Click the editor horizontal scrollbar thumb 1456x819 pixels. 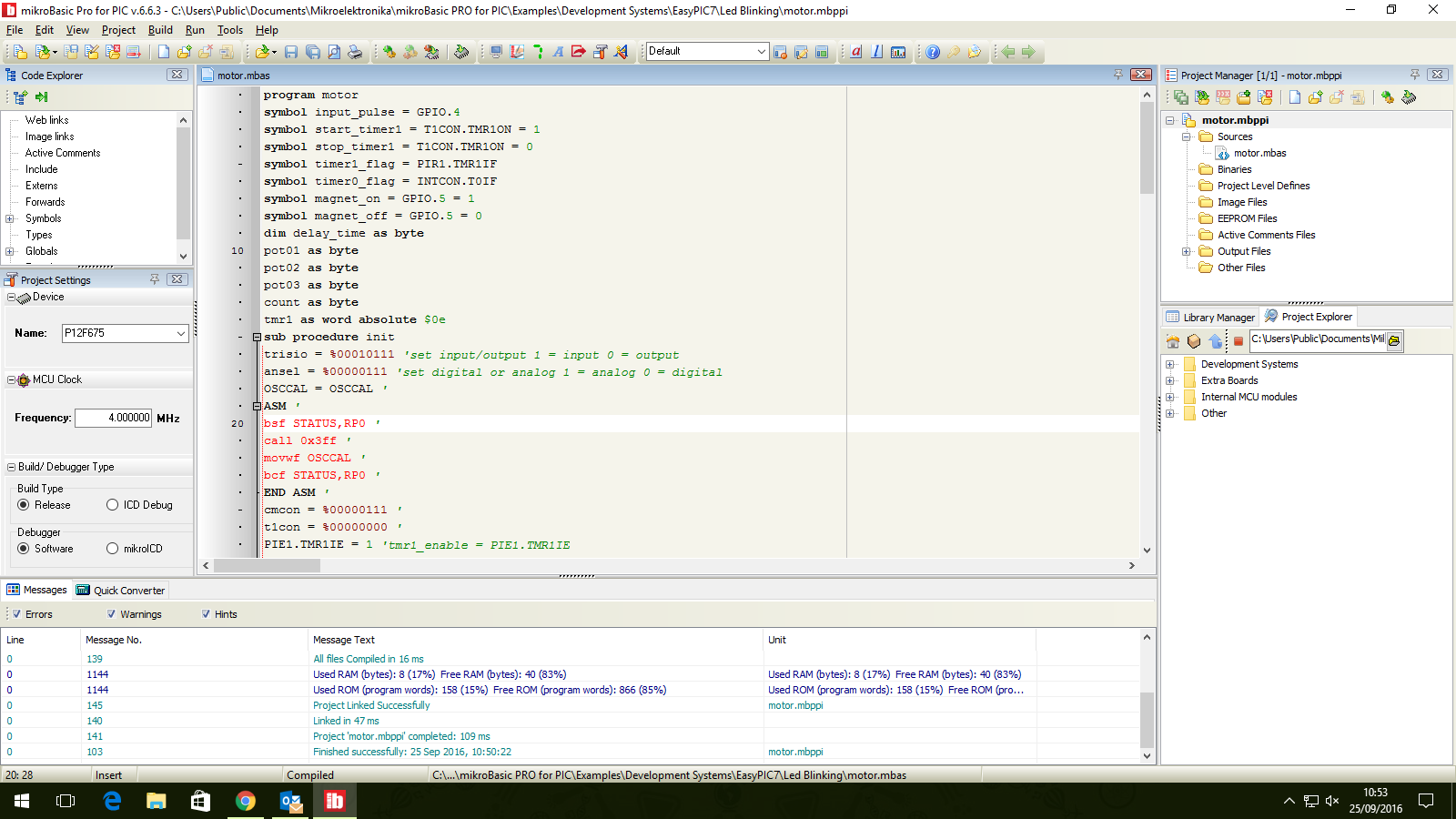click(267, 565)
